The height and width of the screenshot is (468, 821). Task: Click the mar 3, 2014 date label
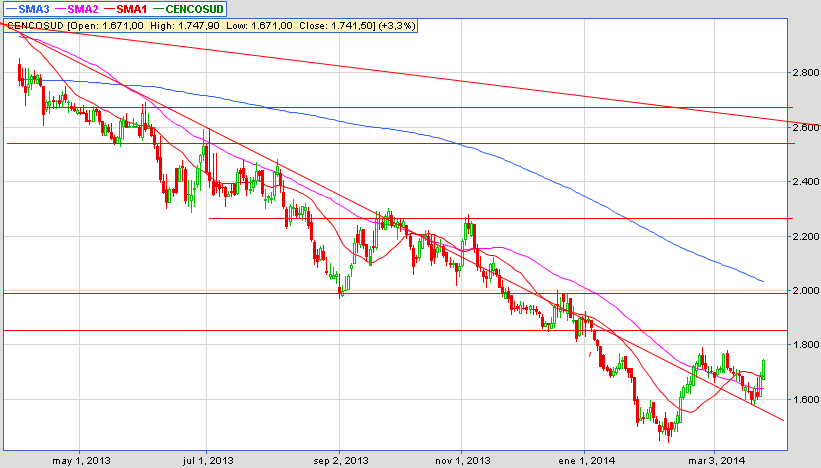click(x=716, y=461)
